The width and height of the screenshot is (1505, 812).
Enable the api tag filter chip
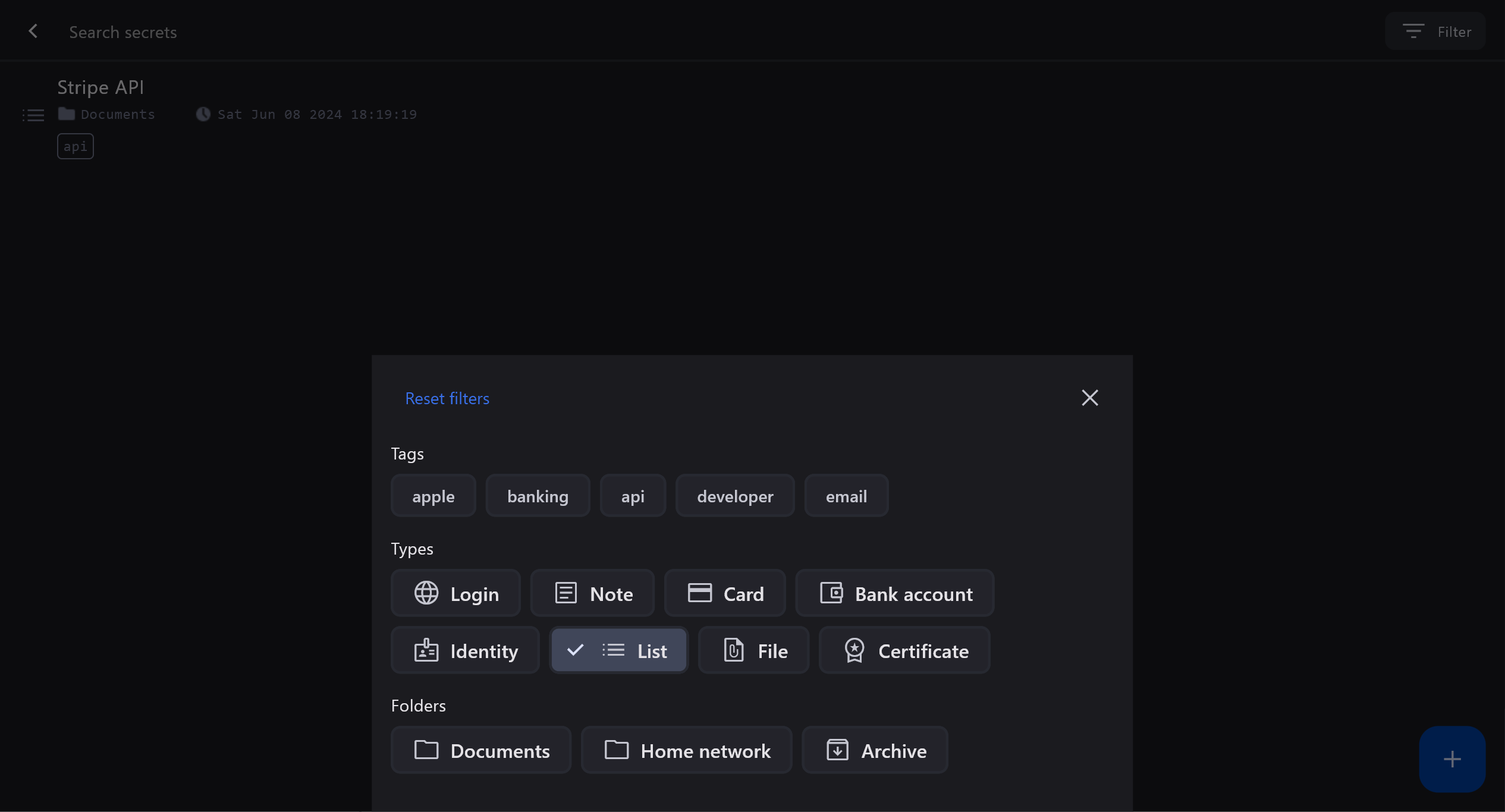[x=633, y=496]
